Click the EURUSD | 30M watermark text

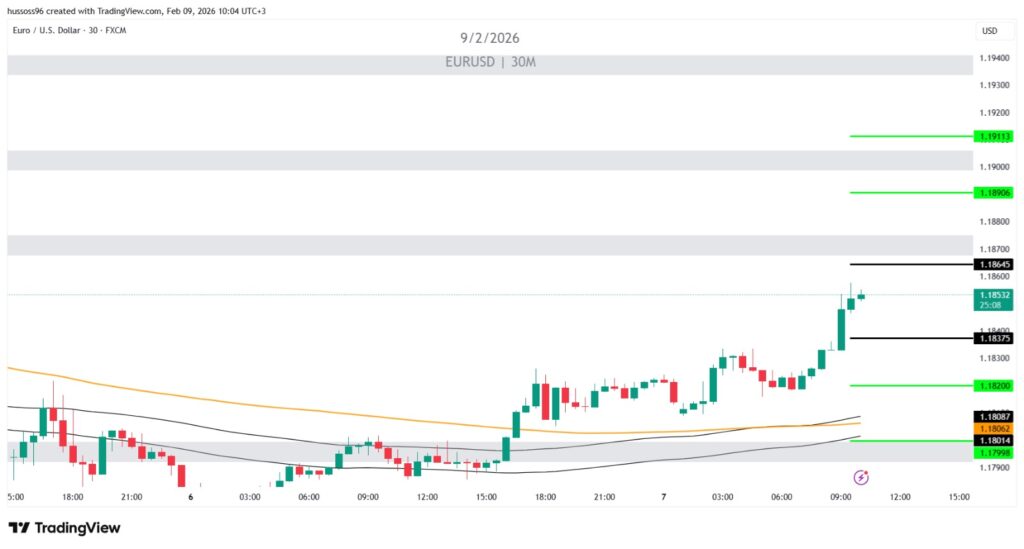[490, 62]
